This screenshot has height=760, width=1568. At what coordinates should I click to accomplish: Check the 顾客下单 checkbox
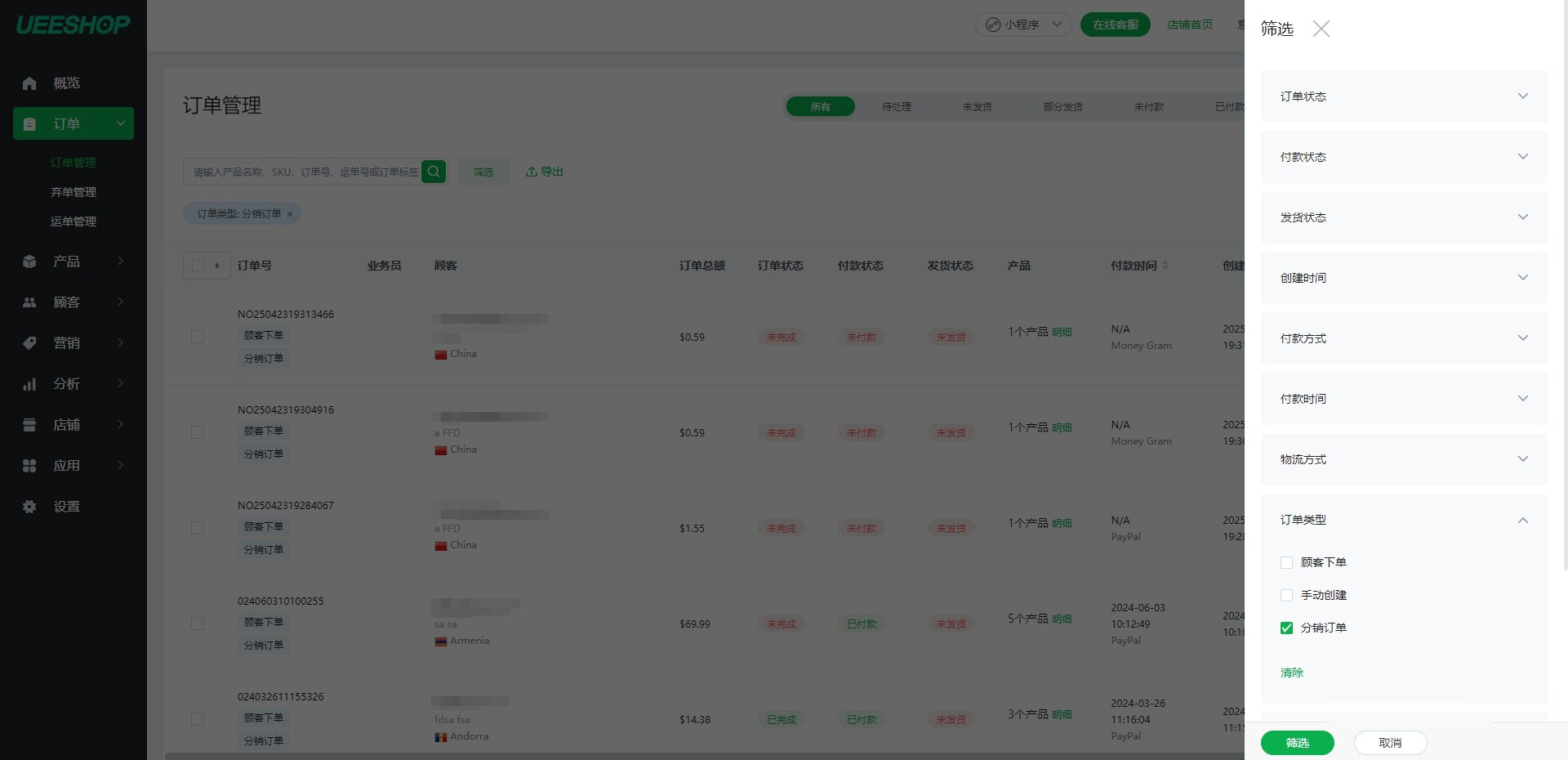point(1286,562)
